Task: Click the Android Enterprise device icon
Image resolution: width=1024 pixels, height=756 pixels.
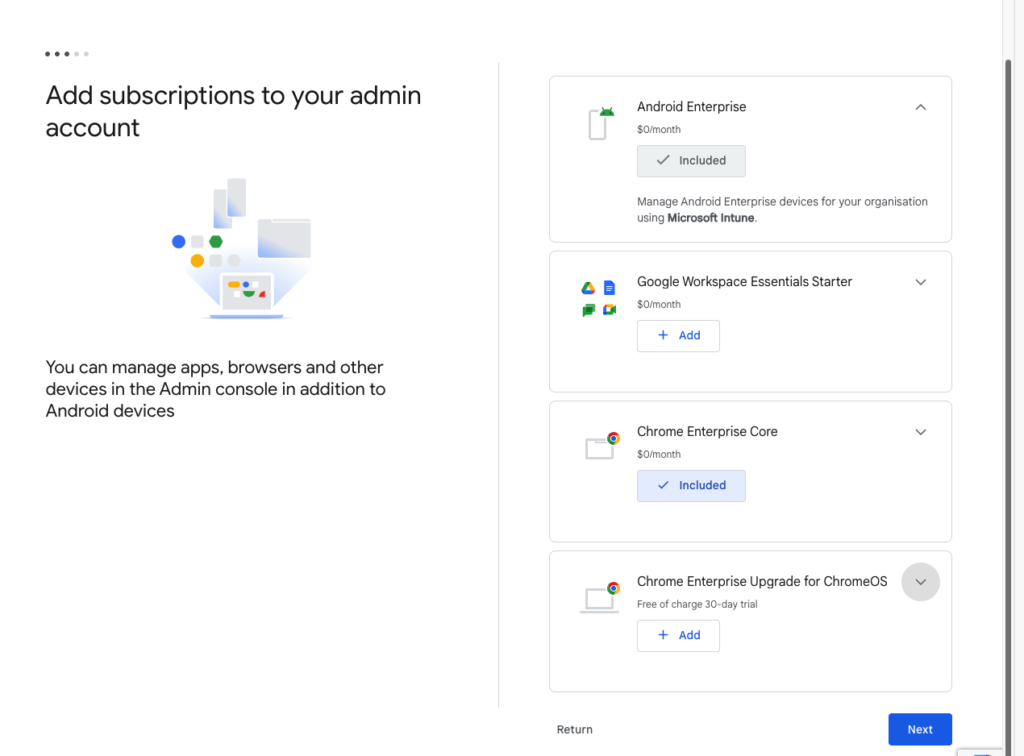Action: coord(601,123)
